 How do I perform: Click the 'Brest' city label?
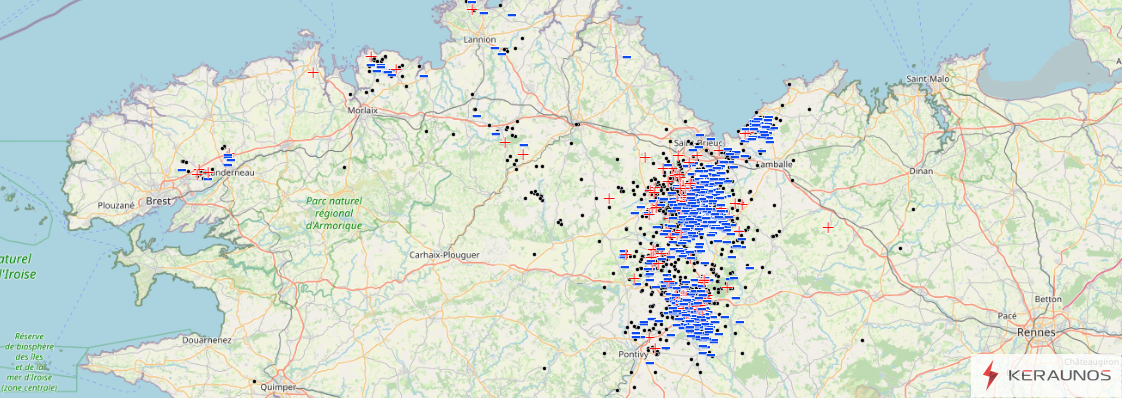[x=158, y=202]
